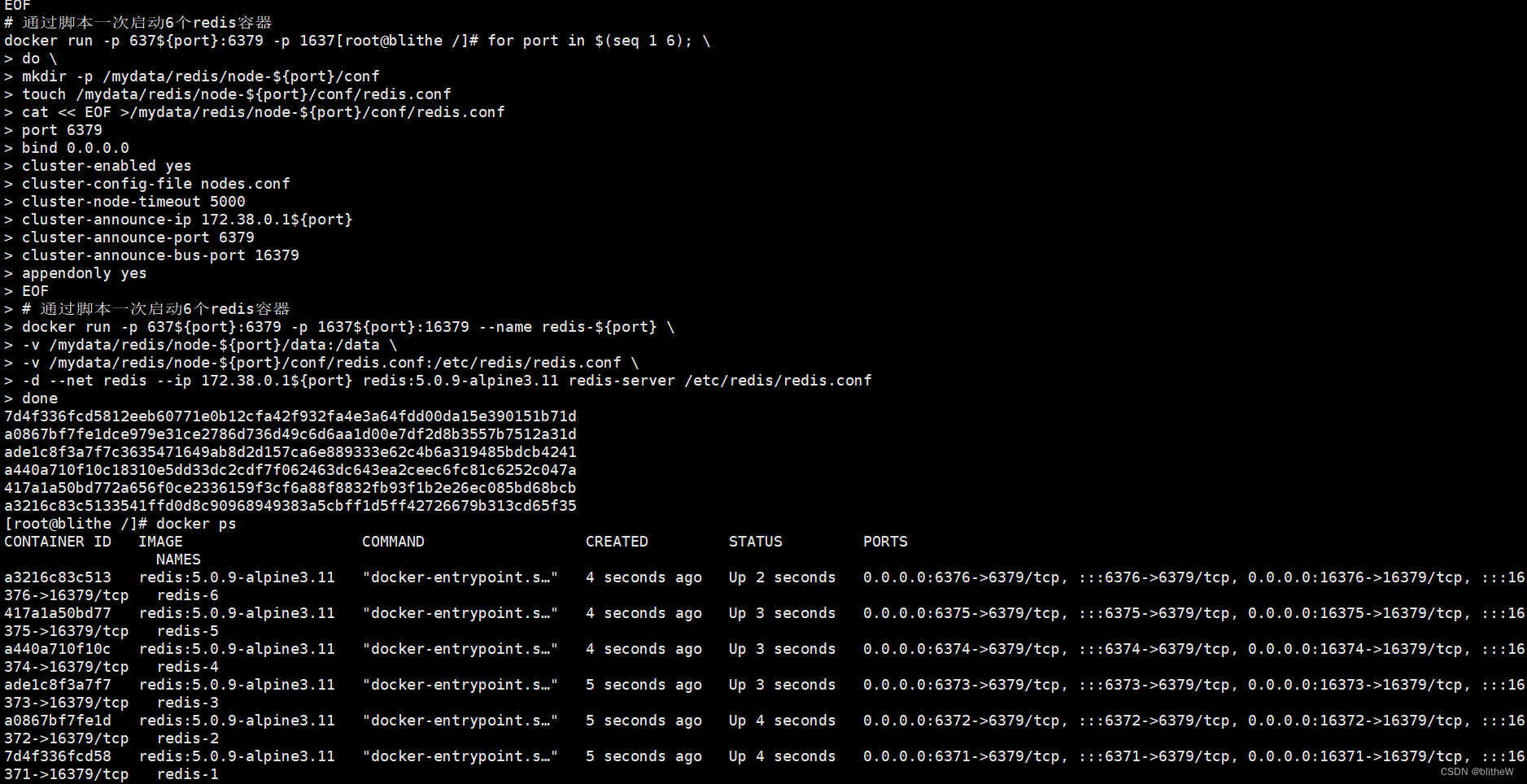Click the PORTS column header
The image size is (1527, 784).
pos(885,542)
